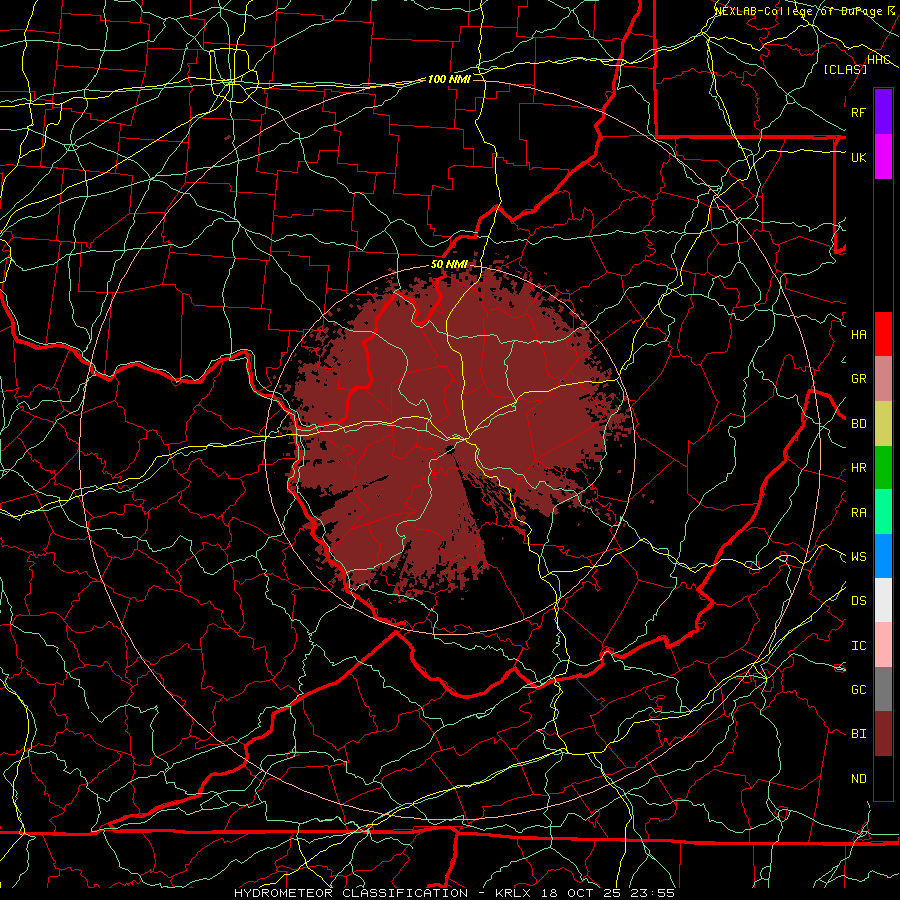Image resolution: width=900 pixels, height=900 pixels.
Task: Click the 23:55 timestamp
Action: pyautogui.click(x=653, y=893)
